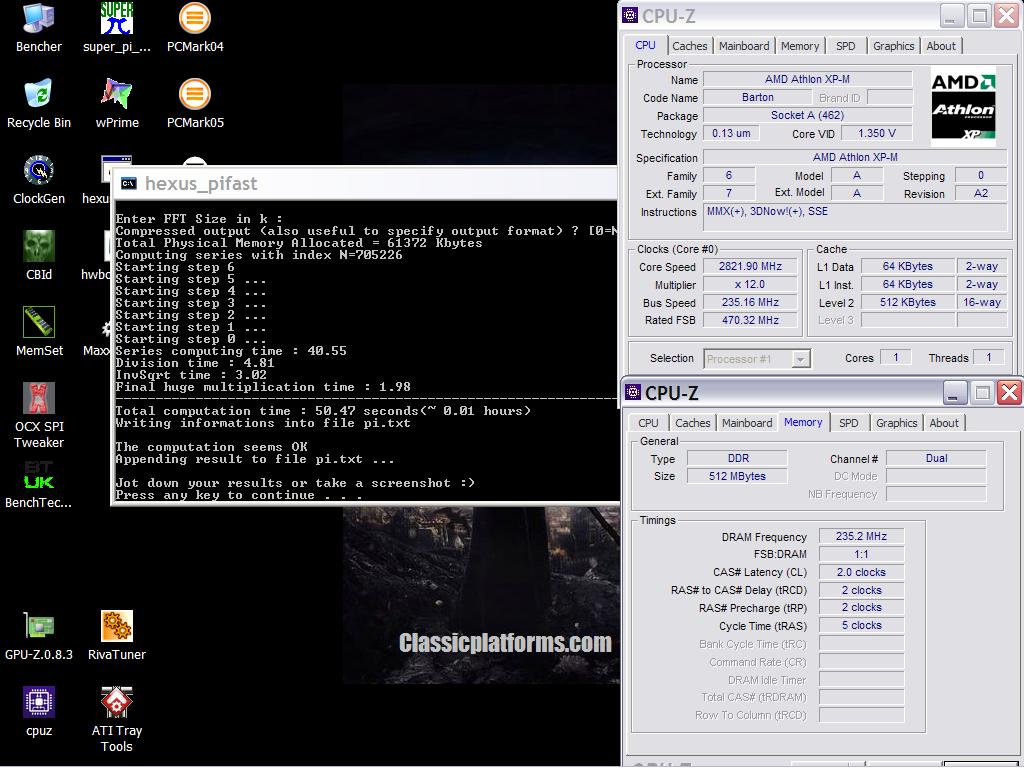Image resolution: width=1024 pixels, height=768 pixels.
Task: Click the Rated FSB 470.32 MHz value
Action: (750, 320)
